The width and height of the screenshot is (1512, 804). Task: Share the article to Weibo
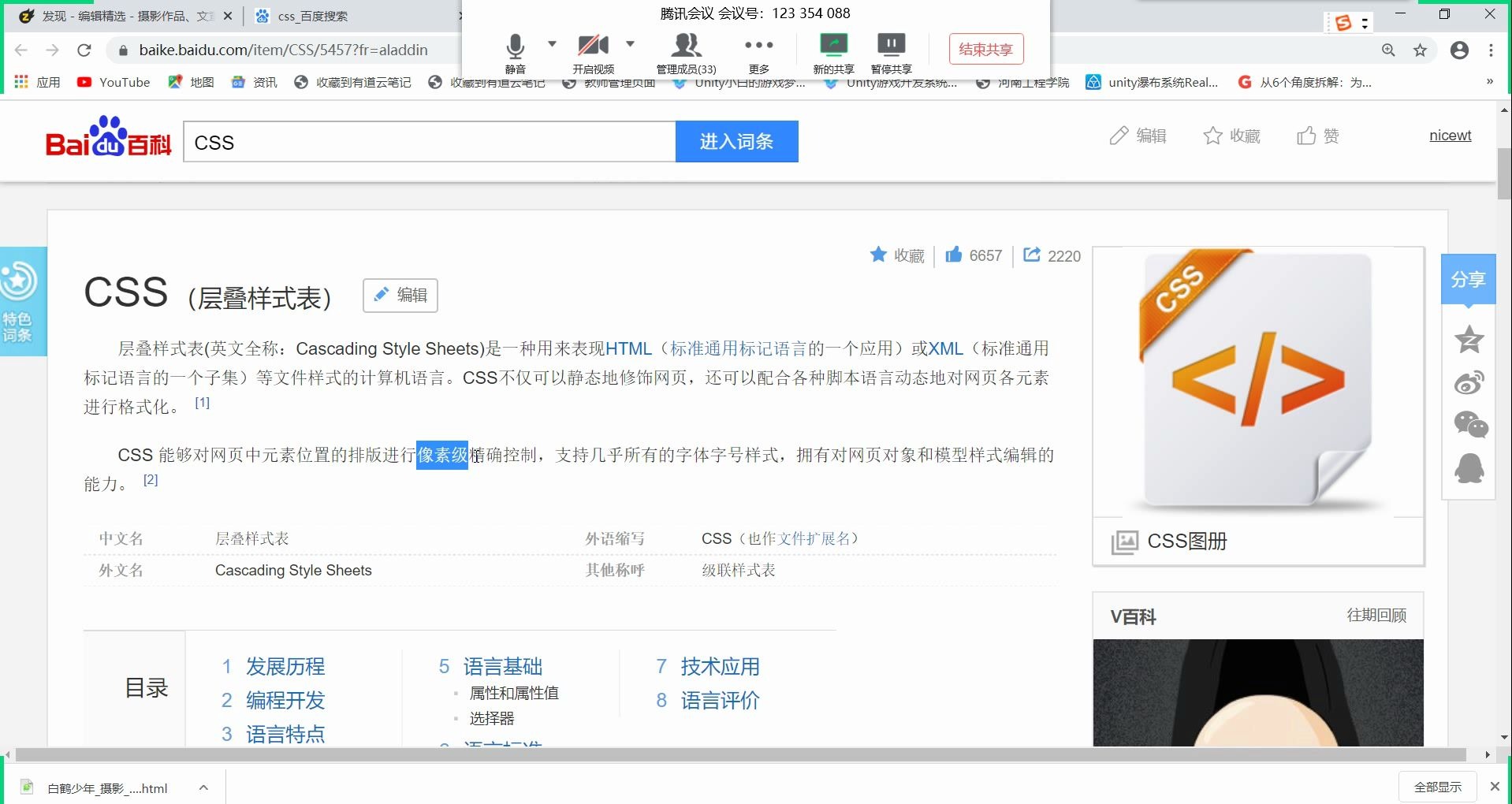point(1468,382)
